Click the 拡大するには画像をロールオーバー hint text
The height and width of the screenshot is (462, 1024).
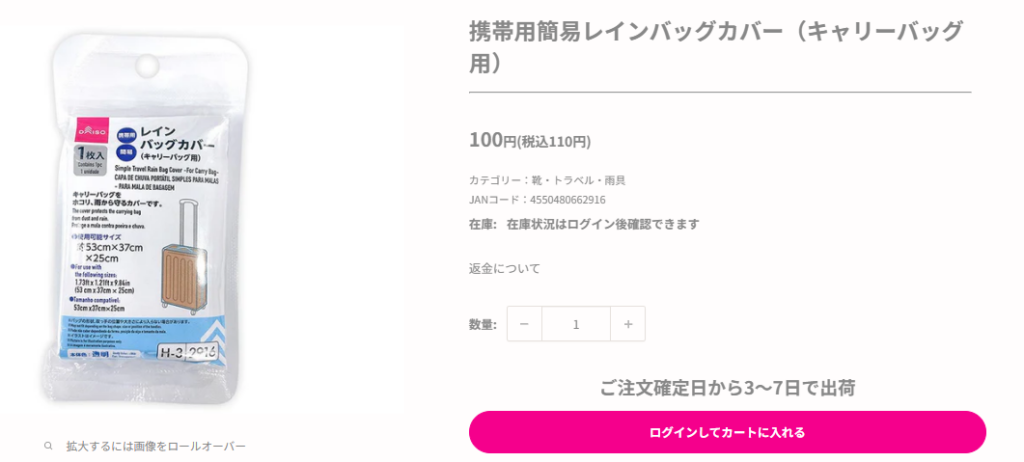[x=155, y=446]
